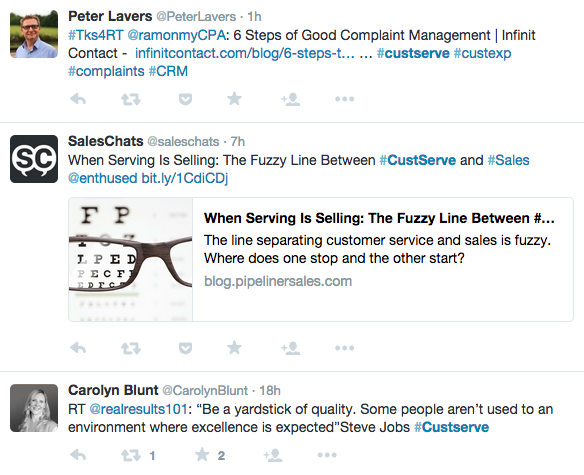Open the infinitcontact.com blog link

(245, 53)
